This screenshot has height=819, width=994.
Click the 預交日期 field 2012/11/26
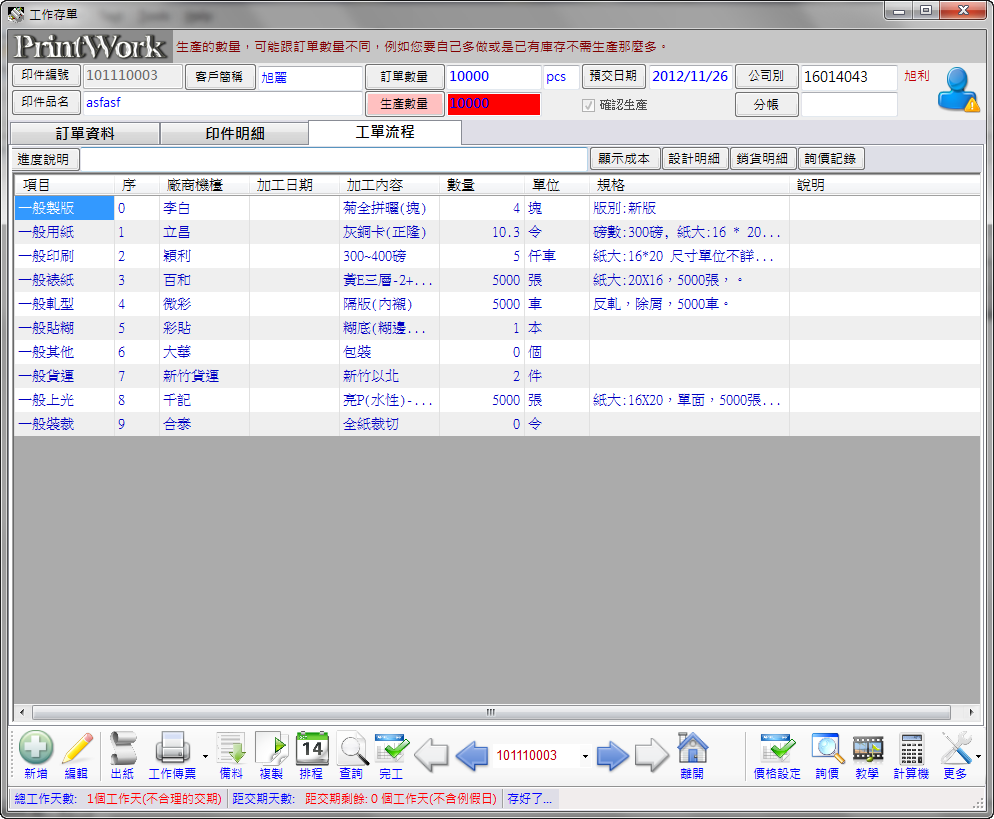[x=690, y=77]
